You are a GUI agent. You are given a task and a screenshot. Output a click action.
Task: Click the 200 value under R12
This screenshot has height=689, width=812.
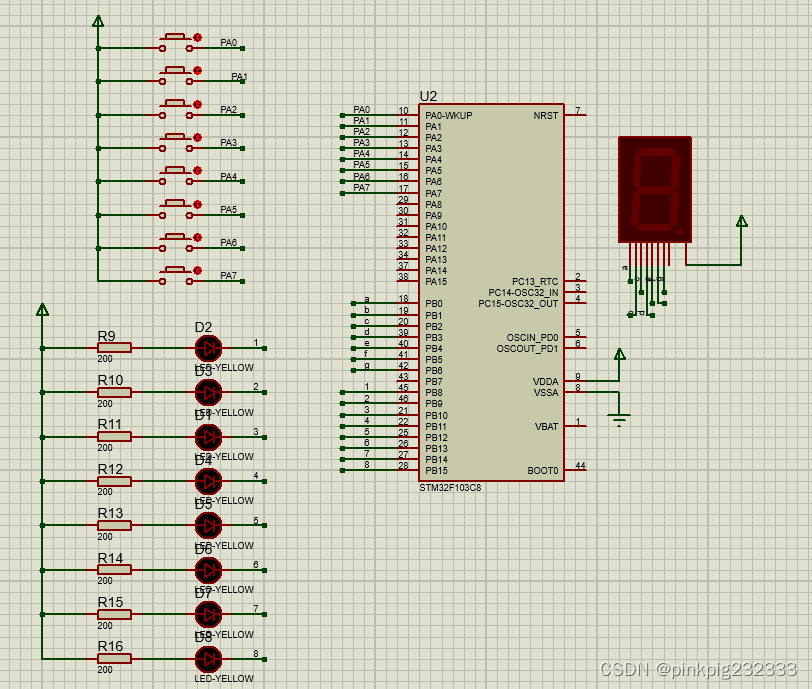tap(105, 492)
